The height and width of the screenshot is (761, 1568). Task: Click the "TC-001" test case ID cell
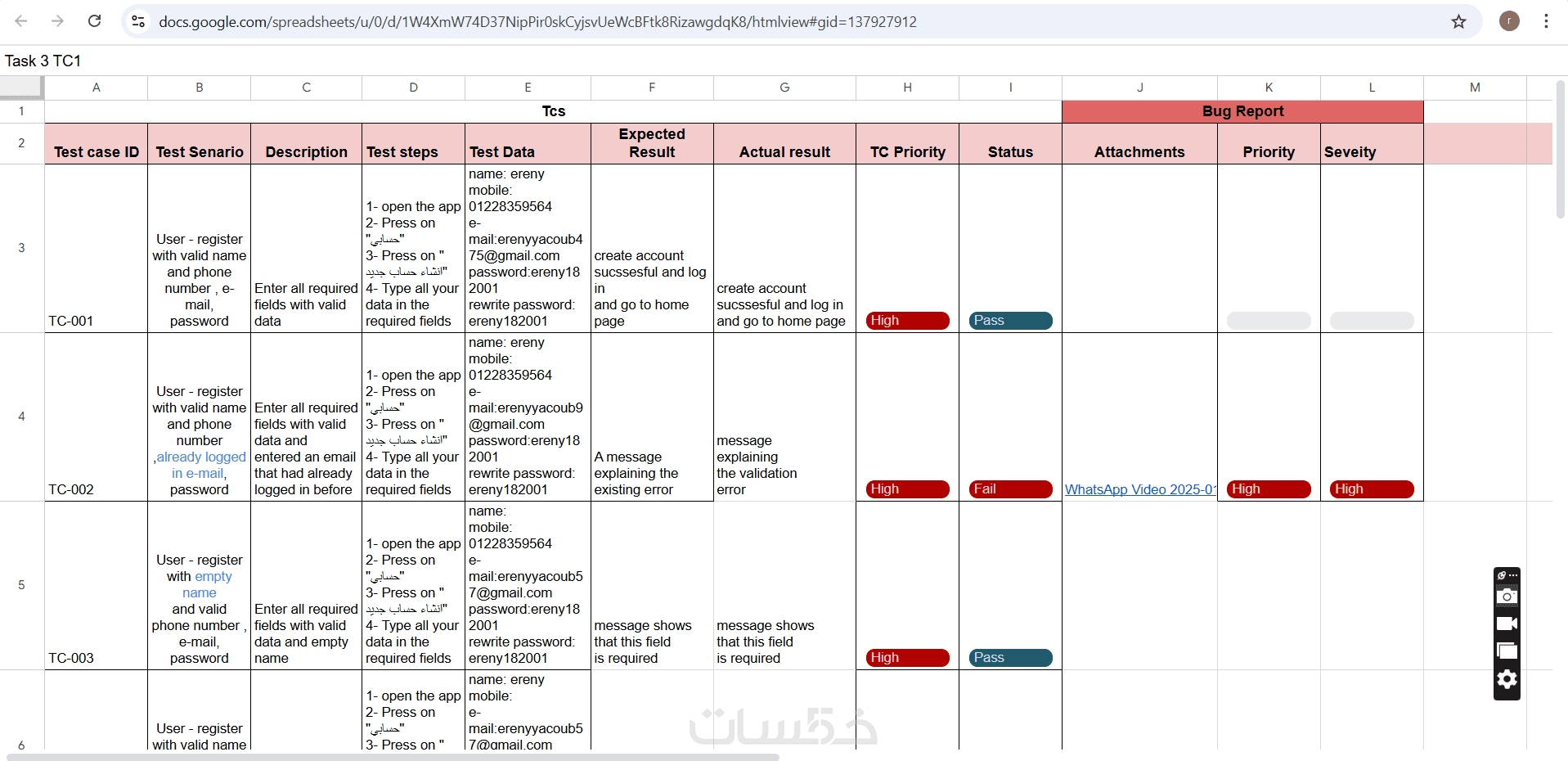(97, 249)
